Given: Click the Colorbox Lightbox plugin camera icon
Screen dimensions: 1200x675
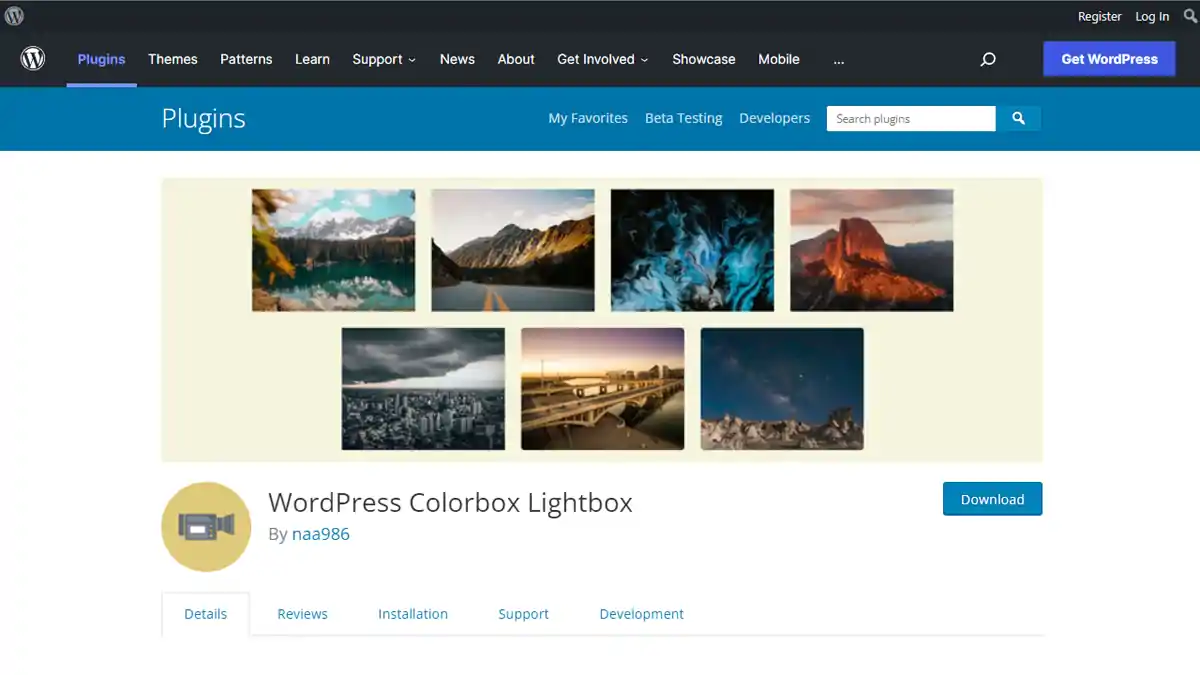Looking at the screenshot, I should click(206, 527).
